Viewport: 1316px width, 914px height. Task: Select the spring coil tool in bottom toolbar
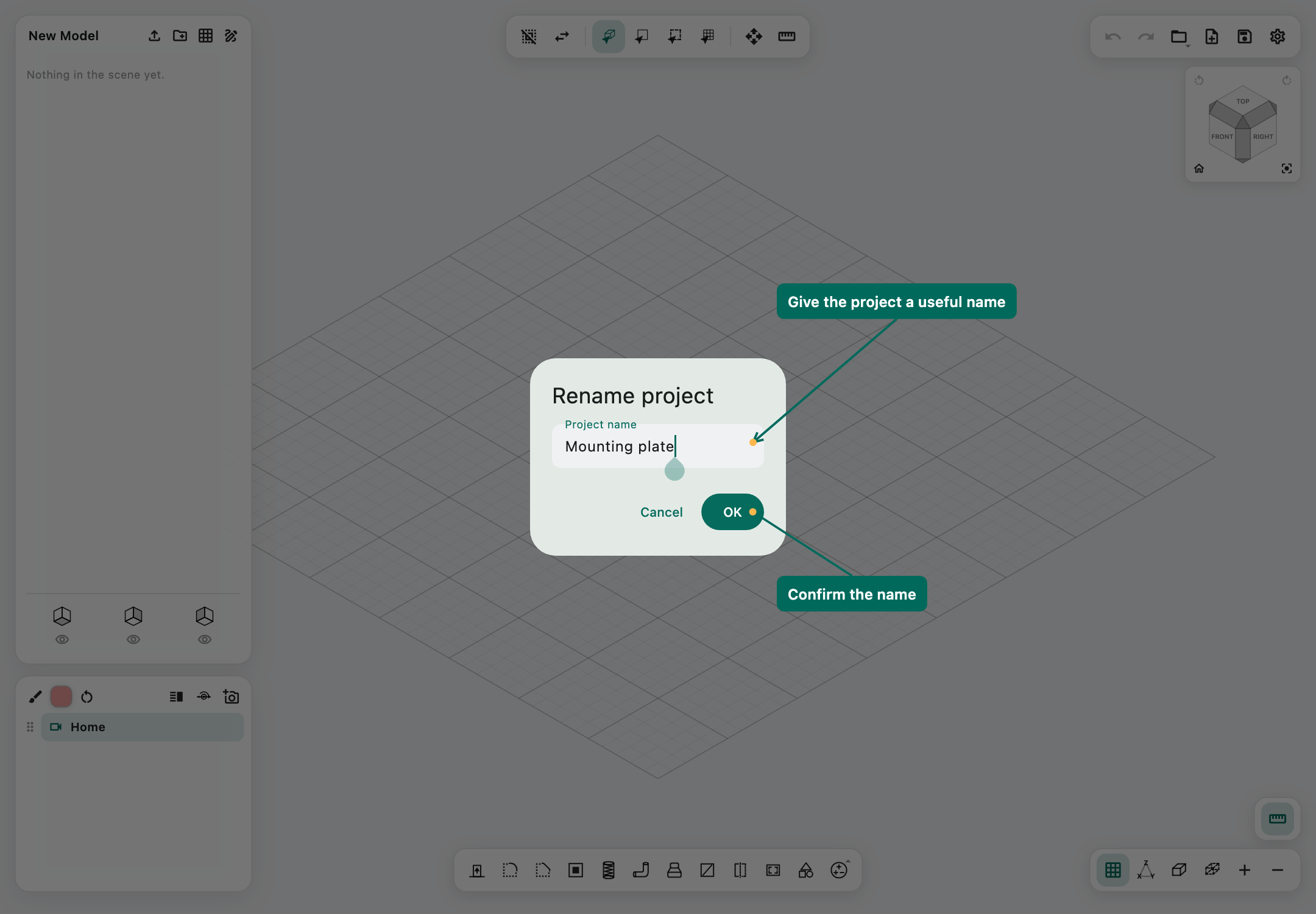(x=609, y=870)
